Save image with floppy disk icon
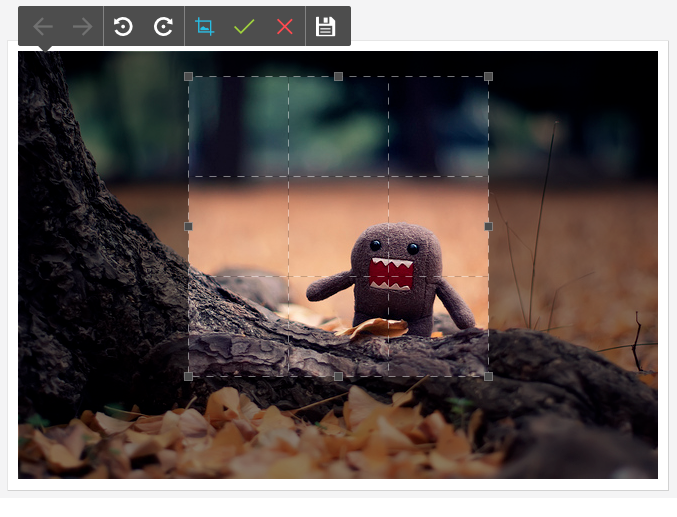 pyautogui.click(x=326, y=27)
